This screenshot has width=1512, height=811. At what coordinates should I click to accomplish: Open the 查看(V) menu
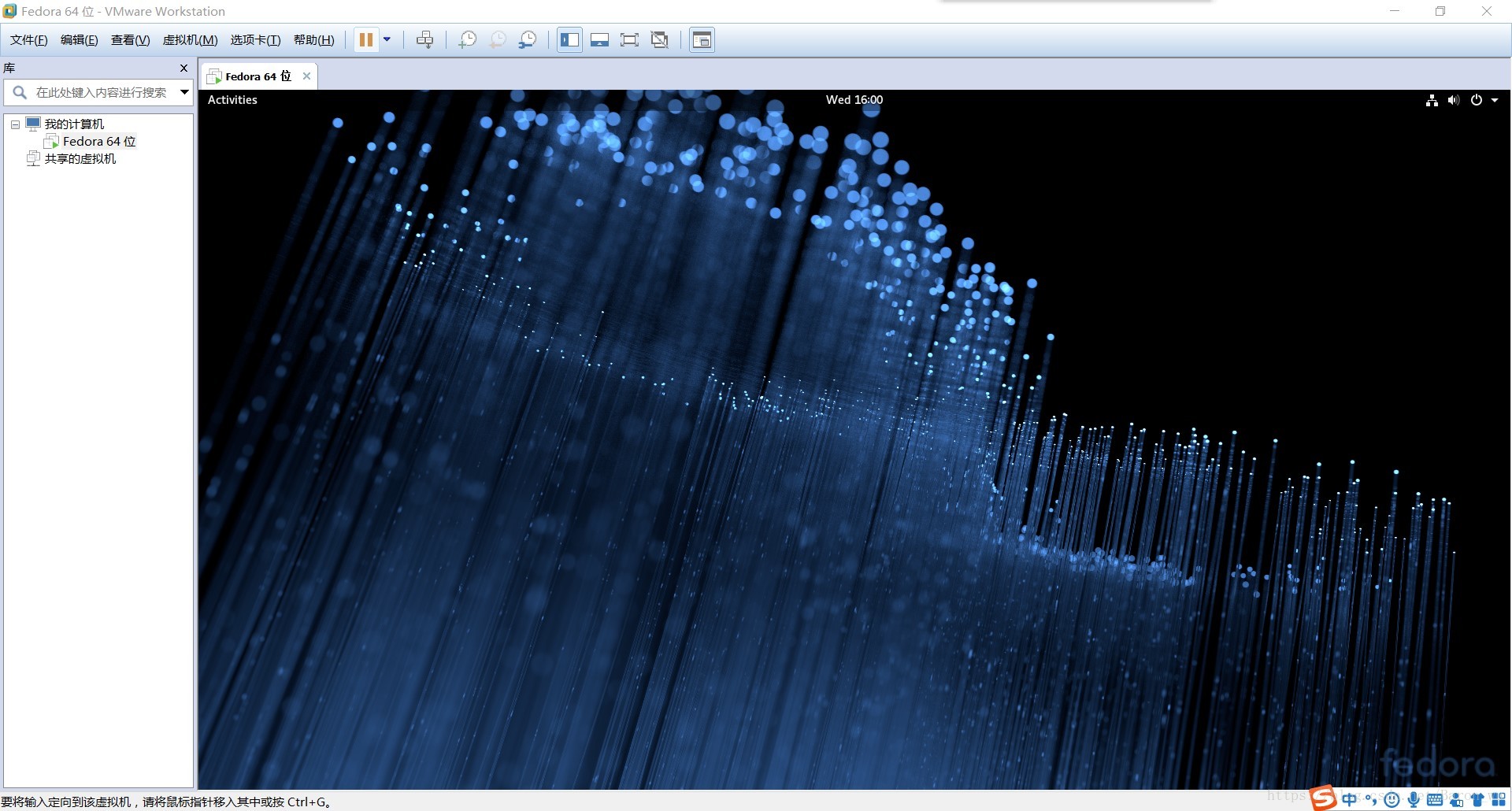coord(130,40)
